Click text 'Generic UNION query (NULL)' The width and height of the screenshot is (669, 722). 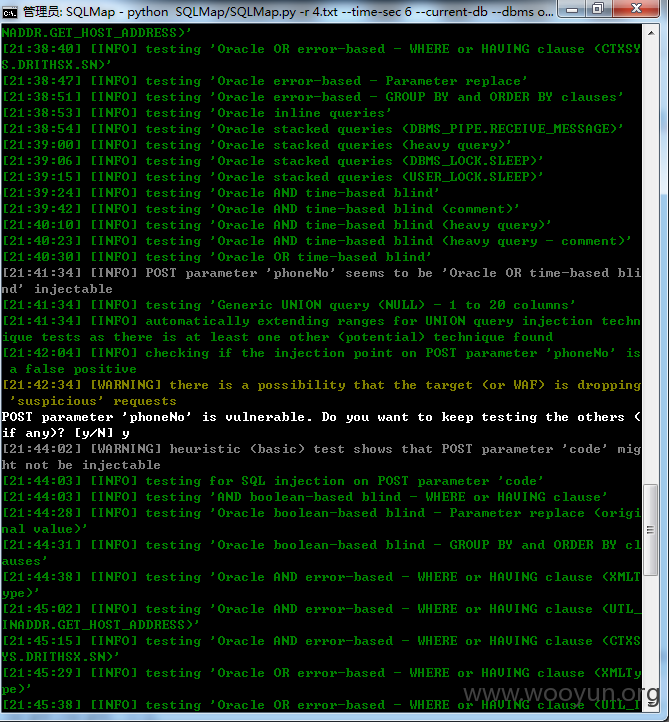pyautogui.click(x=320, y=305)
